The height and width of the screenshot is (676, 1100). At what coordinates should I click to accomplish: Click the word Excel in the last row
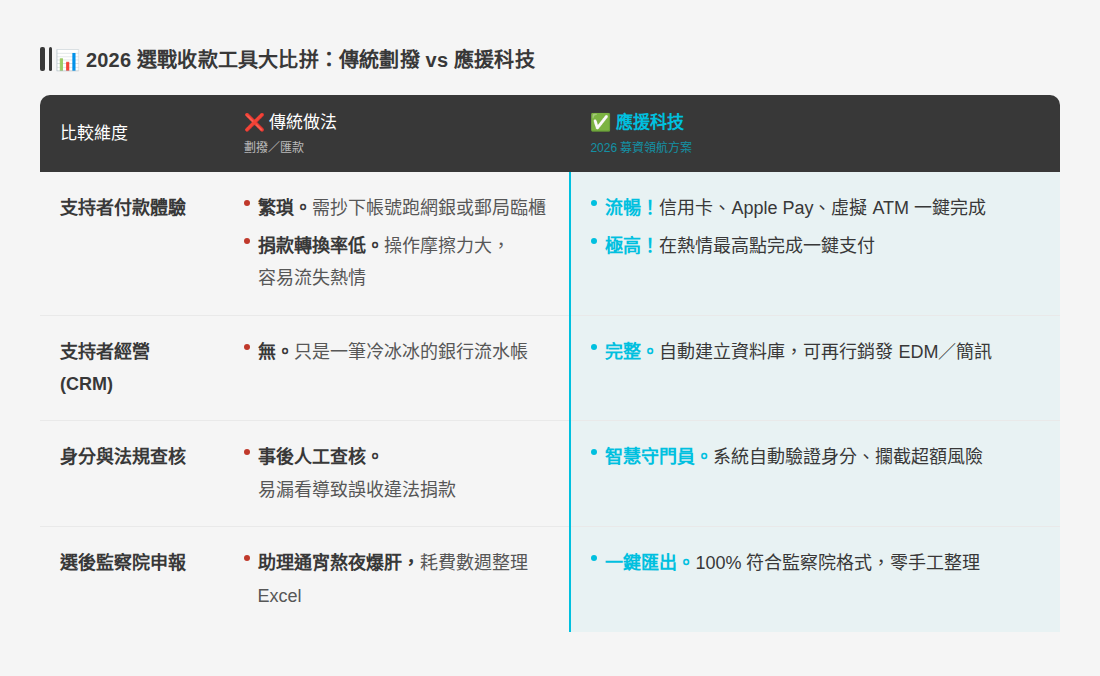(279, 596)
